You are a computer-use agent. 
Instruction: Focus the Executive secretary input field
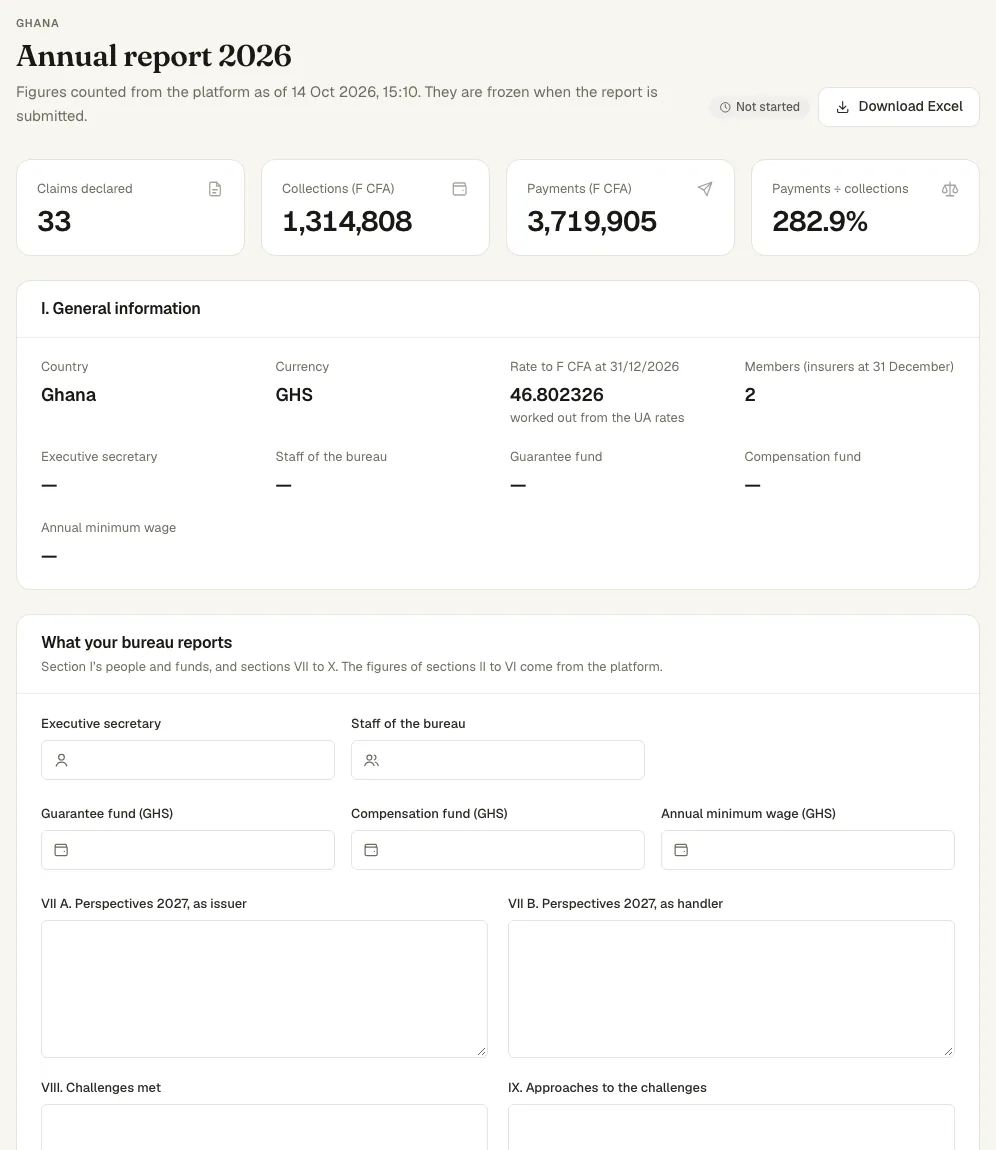pyautogui.click(x=188, y=760)
